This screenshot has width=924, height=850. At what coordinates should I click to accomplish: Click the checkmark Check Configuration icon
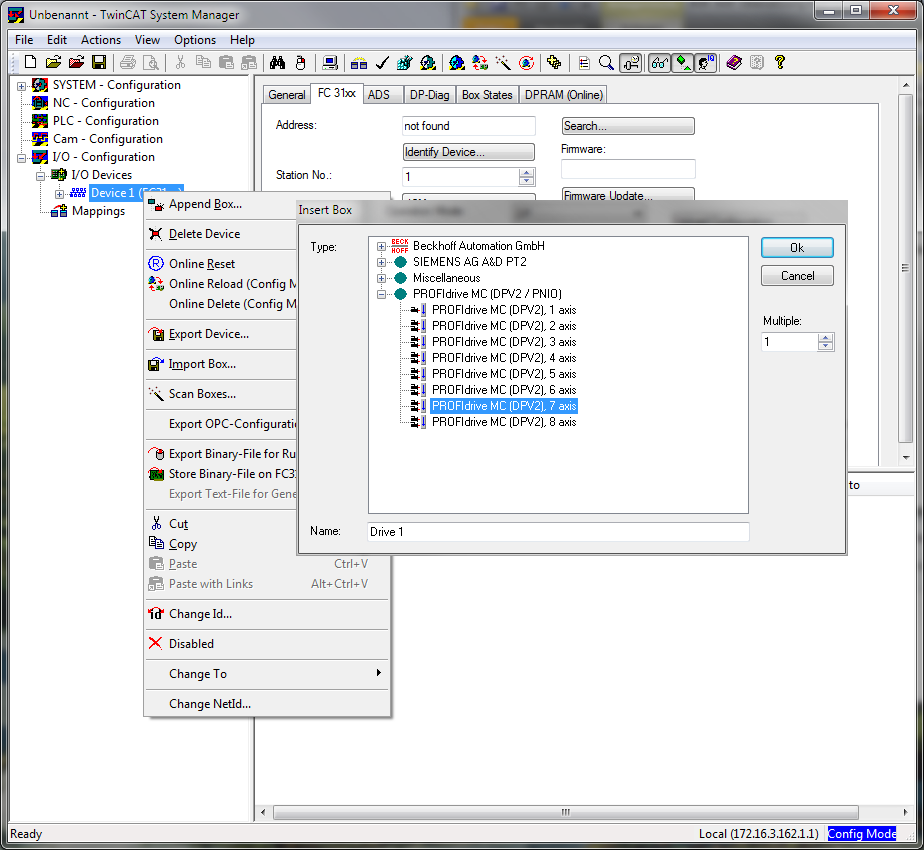click(382, 62)
